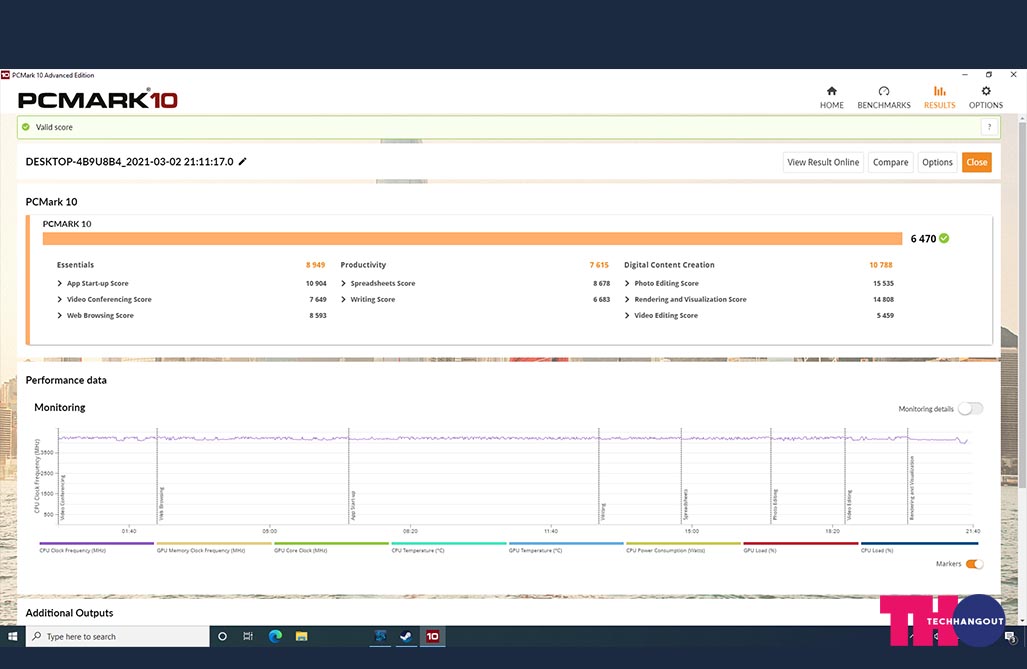Click the overall score 6 470

pyautogui.click(x=924, y=239)
